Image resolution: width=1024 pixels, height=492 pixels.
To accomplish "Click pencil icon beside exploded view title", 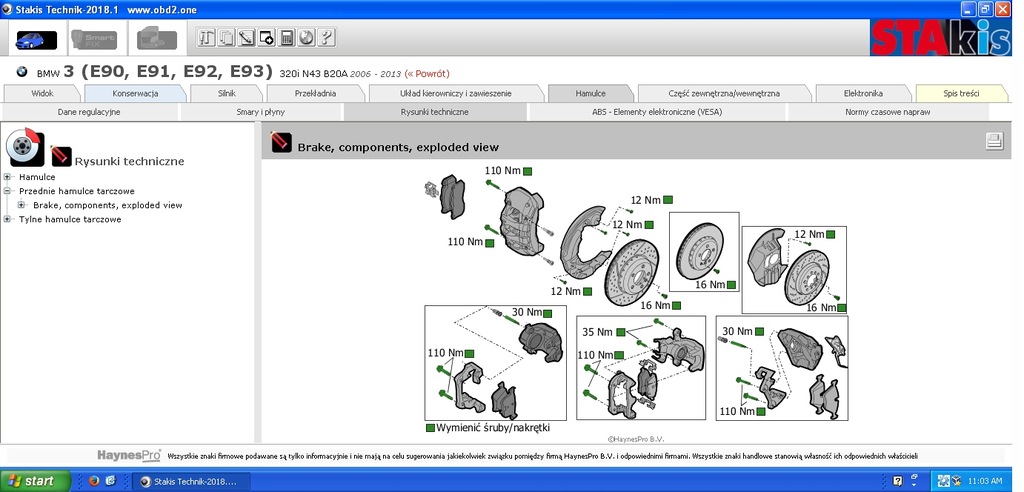I will coord(281,141).
